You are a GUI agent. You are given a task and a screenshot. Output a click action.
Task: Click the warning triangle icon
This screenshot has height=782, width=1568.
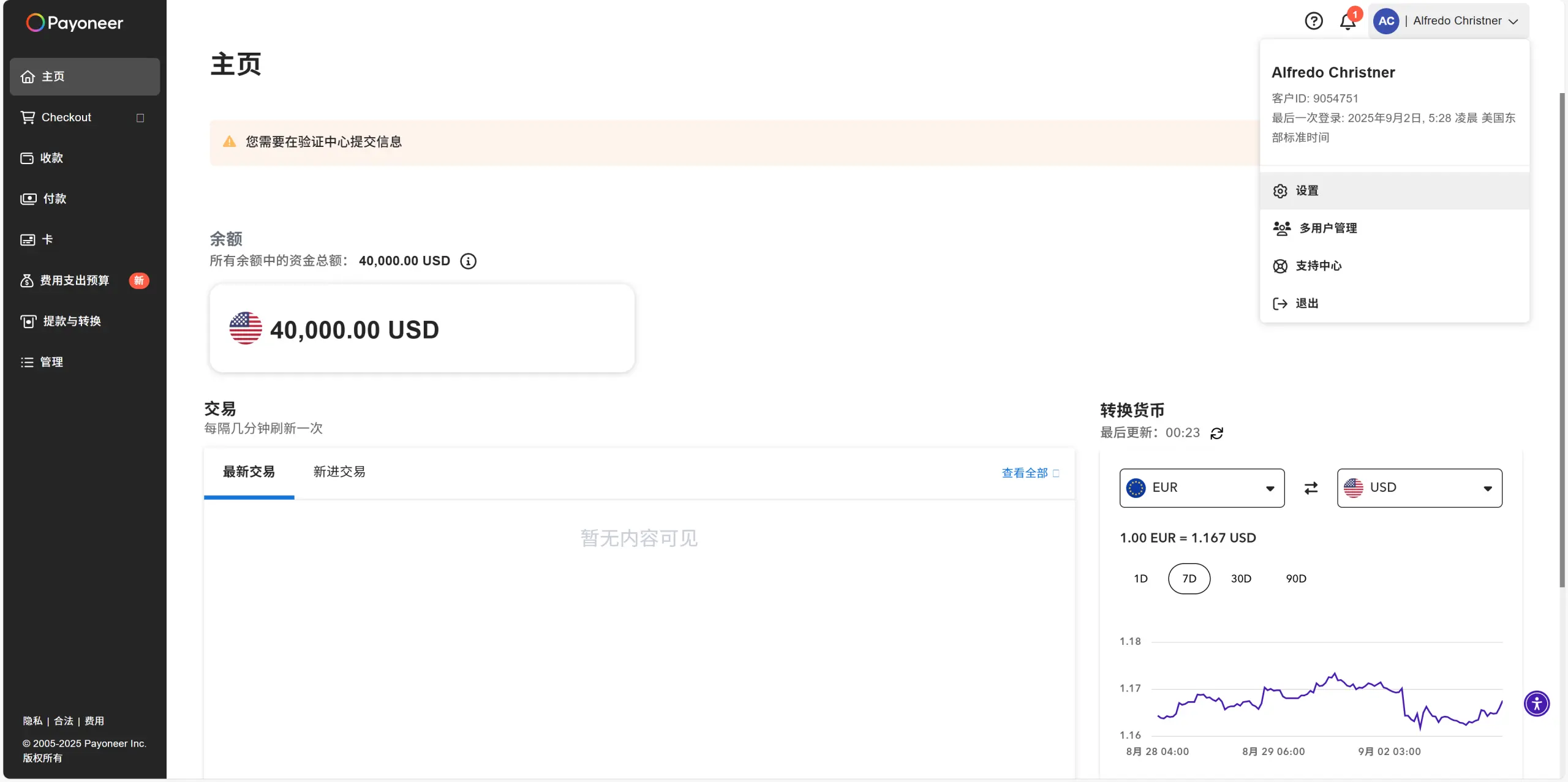(230, 142)
